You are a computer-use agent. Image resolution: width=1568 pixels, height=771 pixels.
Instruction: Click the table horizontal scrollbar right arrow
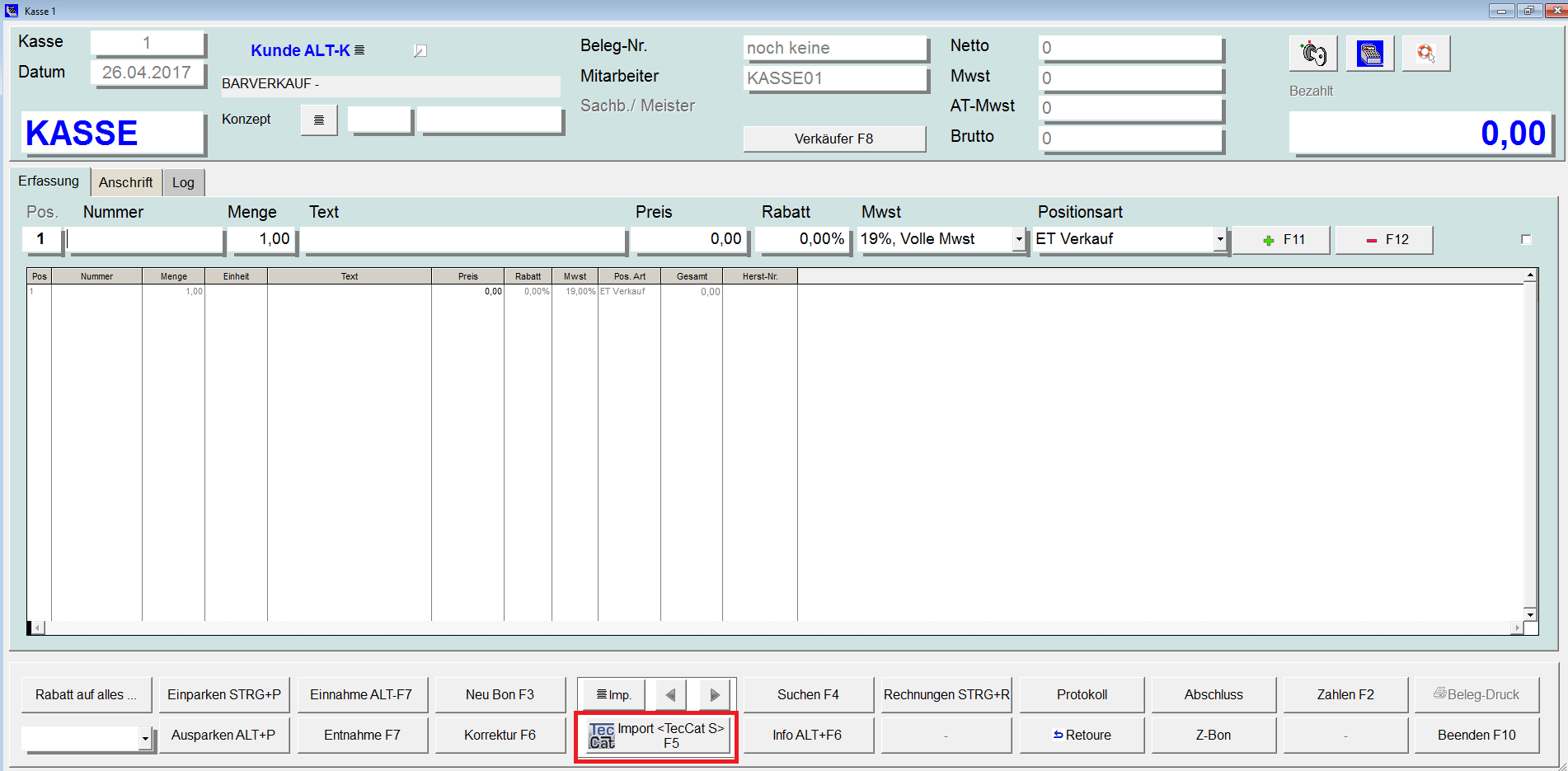click(1517, 628)
